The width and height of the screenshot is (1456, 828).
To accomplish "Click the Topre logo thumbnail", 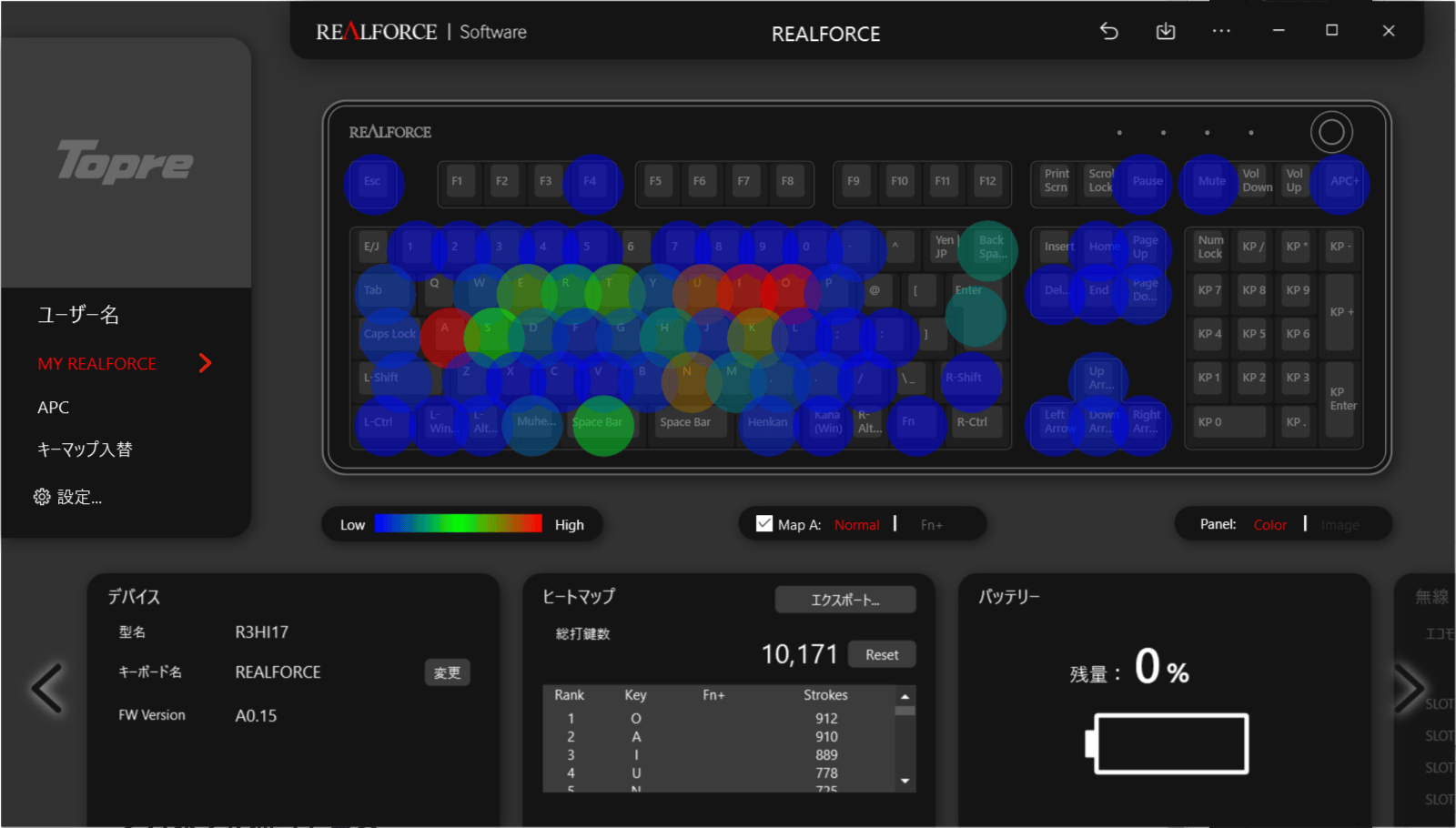I will (x=126, y=163).
